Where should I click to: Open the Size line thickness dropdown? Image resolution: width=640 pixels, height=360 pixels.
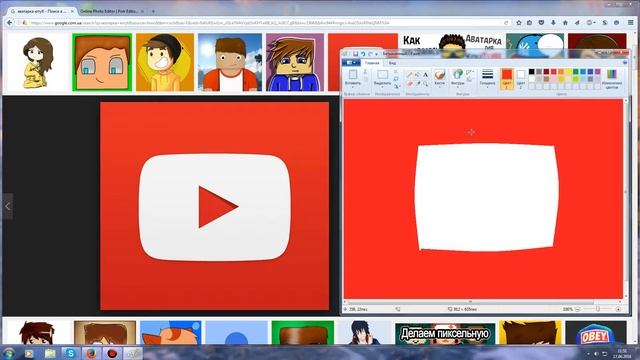[487, 78]
